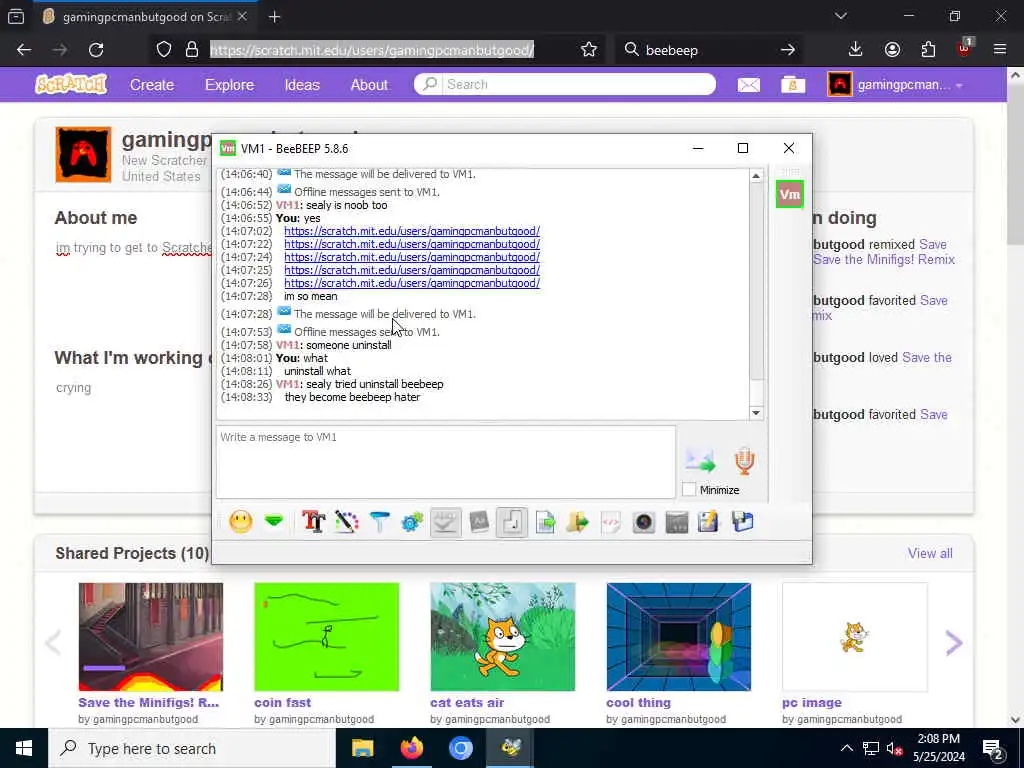The width and height of the screenshot is (1024, 768).
Task: Select the VM1 user avatar in BeeBEEP sidebar
Action: point(790,194)
